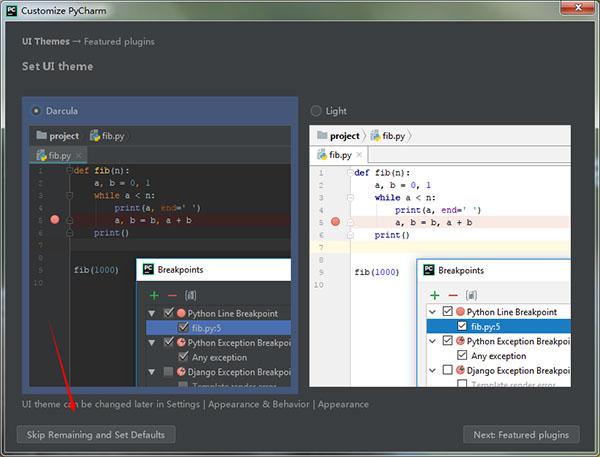The image size is (600, 457).
Task: Click Python Line Breakpoint red icon in Darcula preview
Action: tap(181, 313)
